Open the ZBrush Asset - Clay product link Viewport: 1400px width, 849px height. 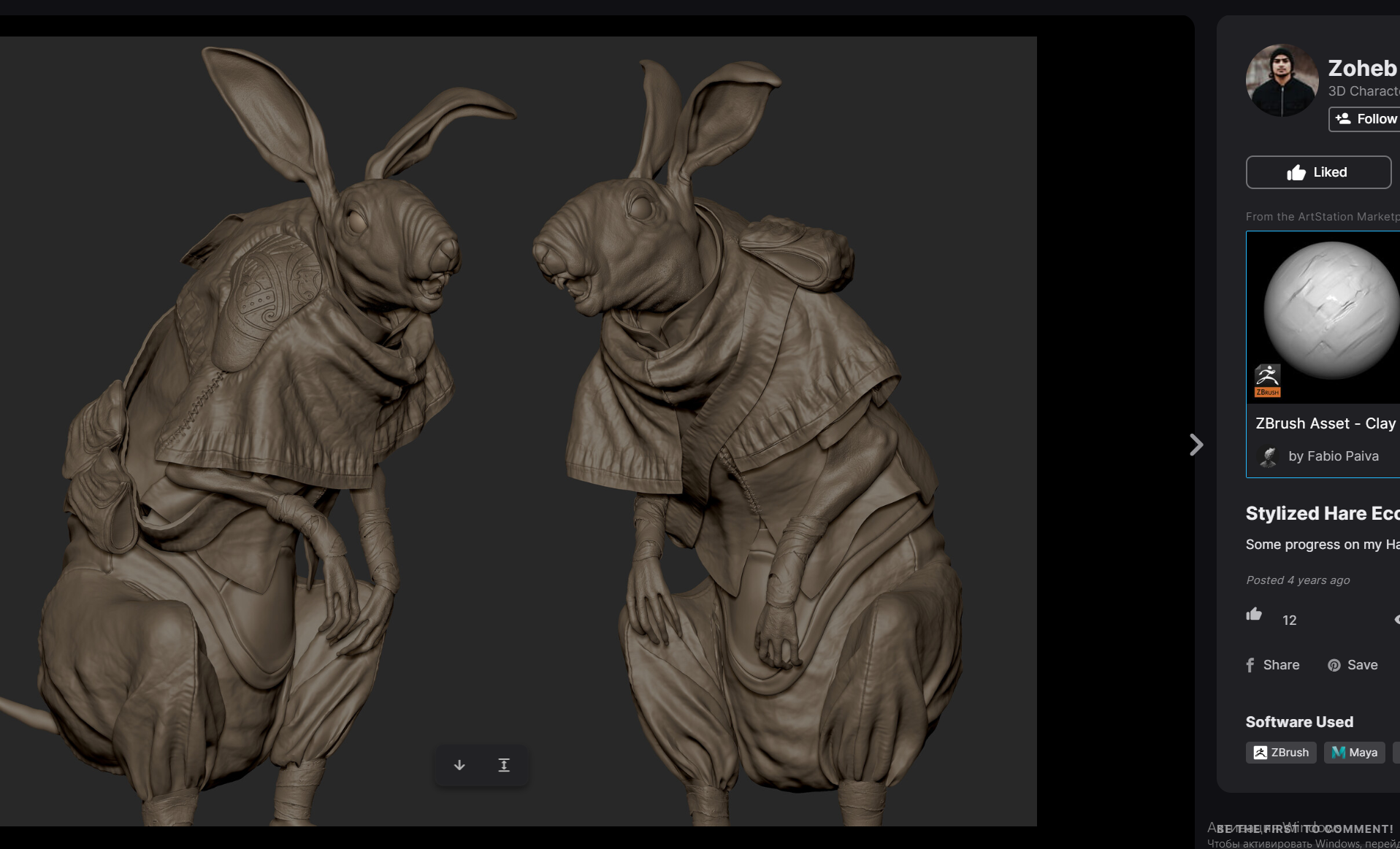click(x=1326, y=423)
